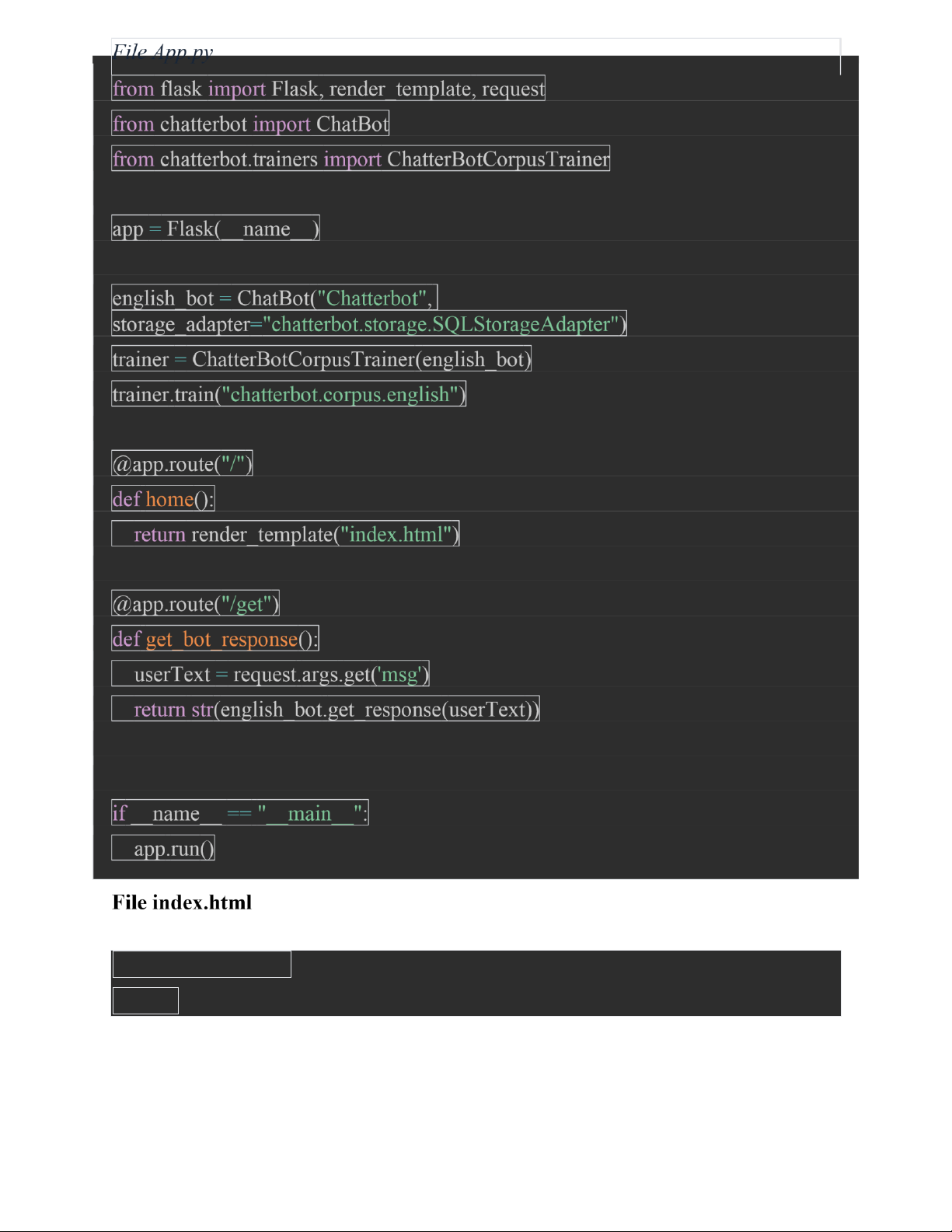Click the '@app.route("/get")' decorator line

tap(195, 604)
